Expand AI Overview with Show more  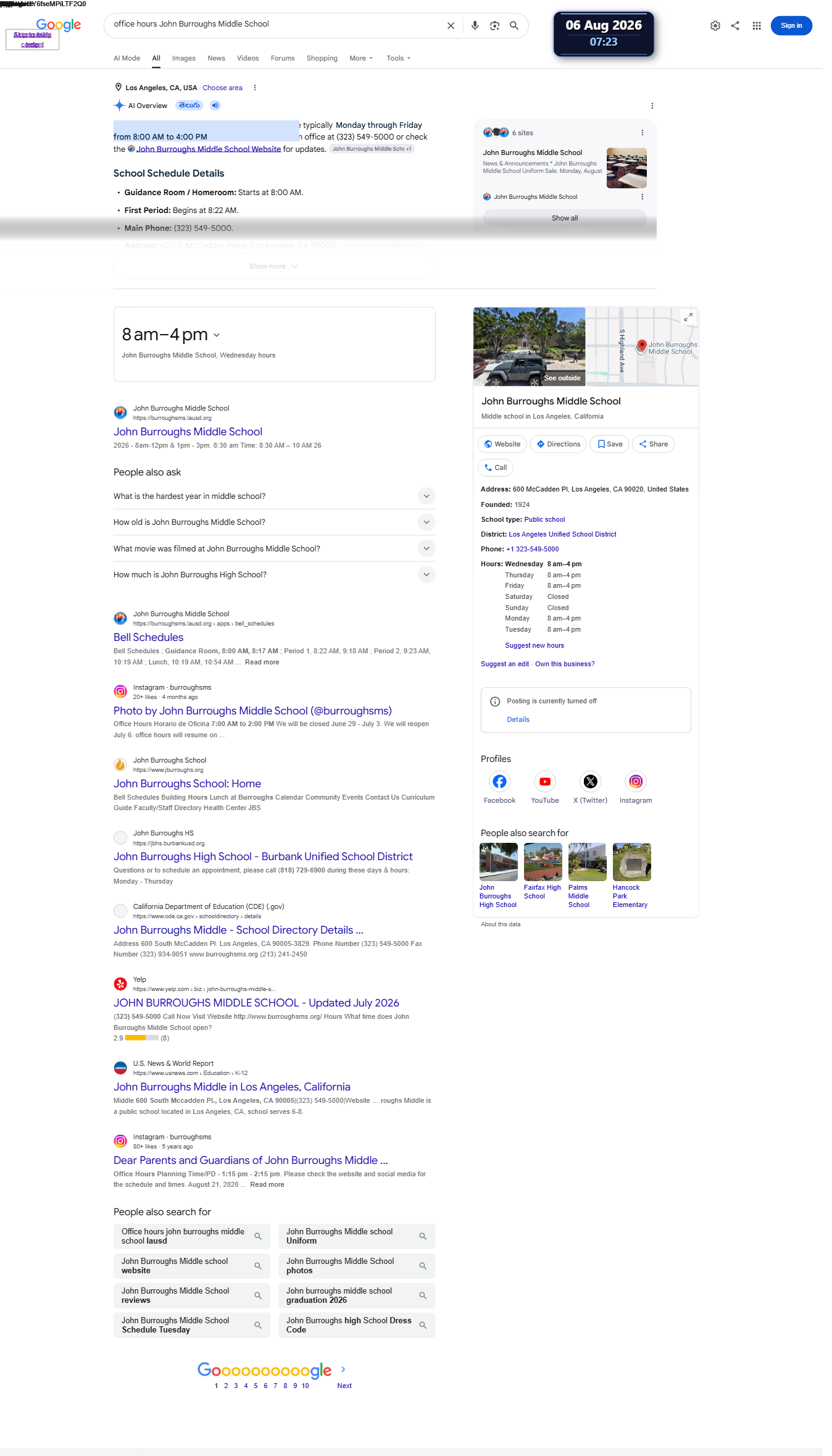coord(274,267)
